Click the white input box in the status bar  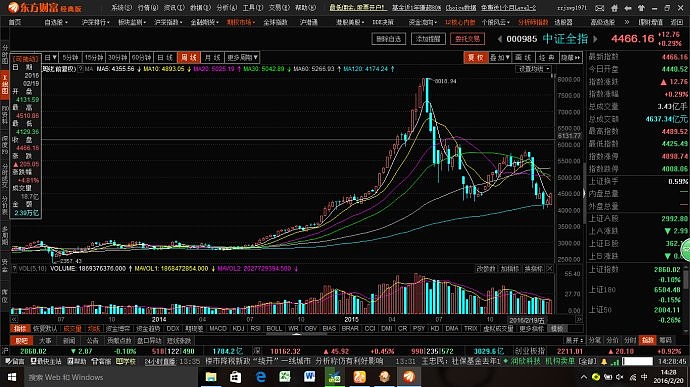[x=637, y=361]
